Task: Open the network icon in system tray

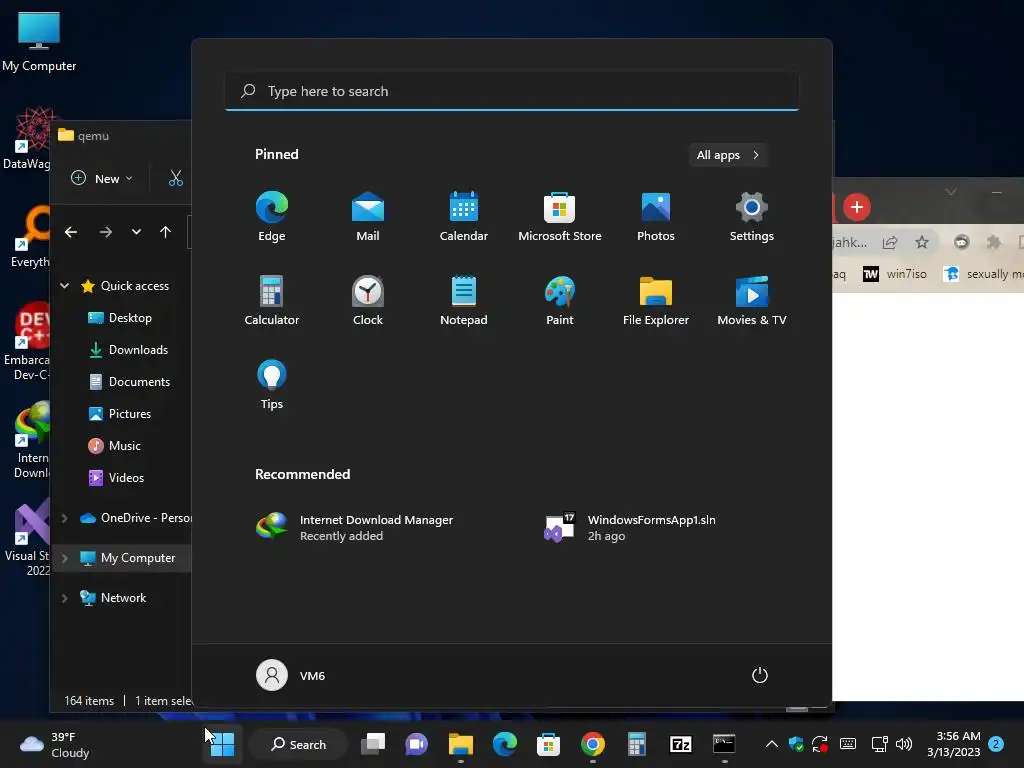Action: (x=880, y=744)
